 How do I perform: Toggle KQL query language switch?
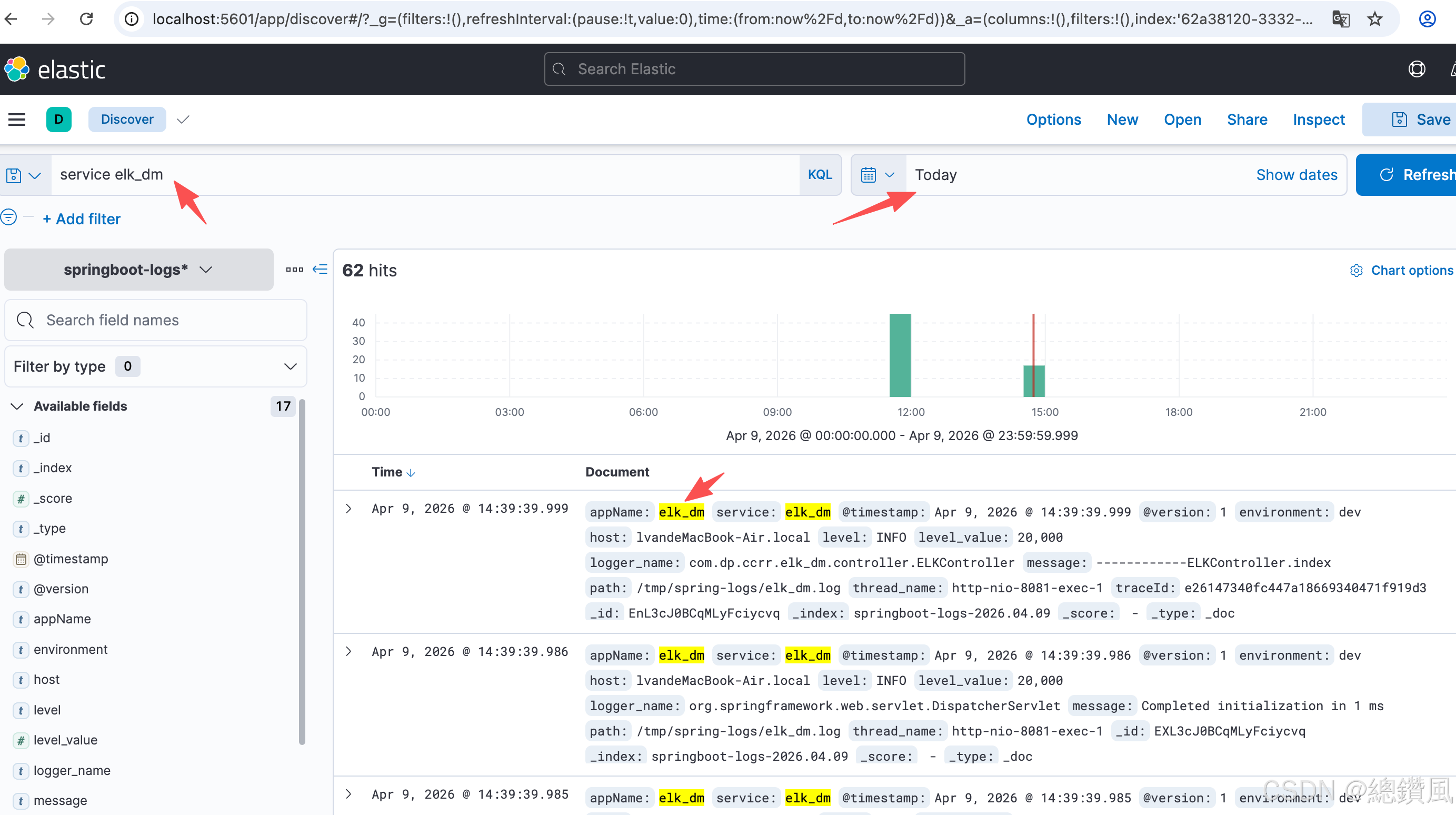tap(820, 175)
